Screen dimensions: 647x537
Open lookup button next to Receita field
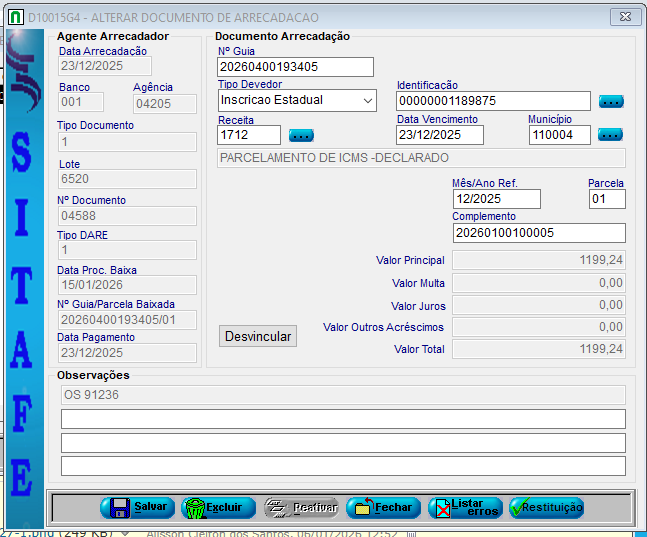301,135
